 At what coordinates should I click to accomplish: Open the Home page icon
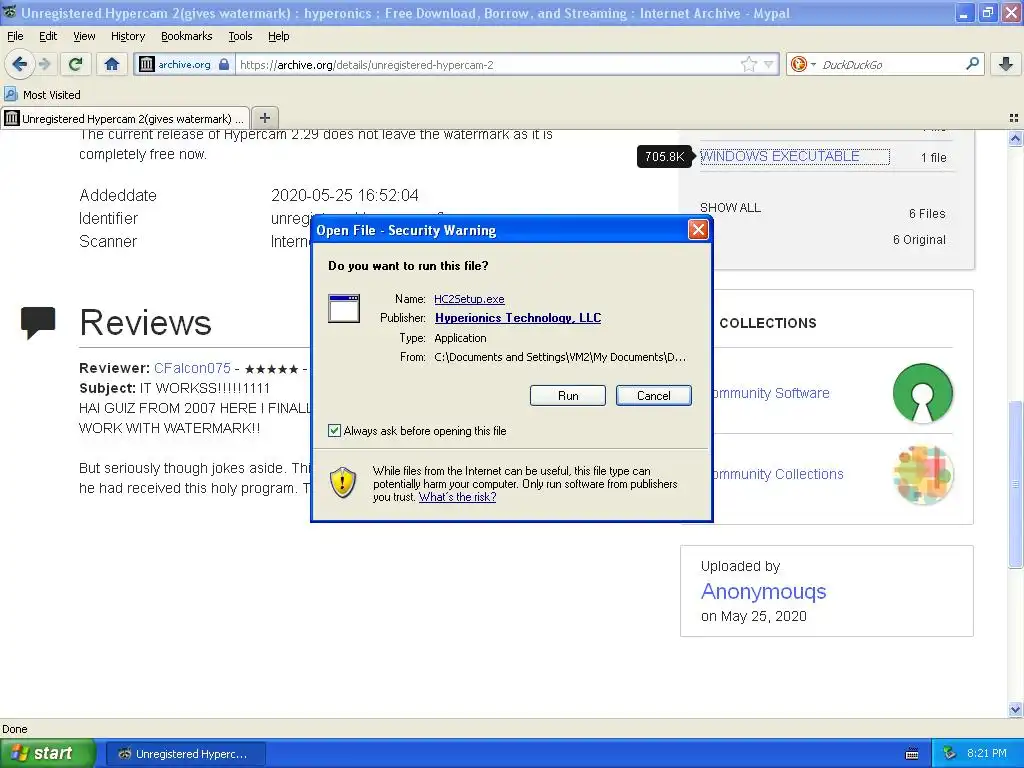pyautogui.click(x=112, y=64)
